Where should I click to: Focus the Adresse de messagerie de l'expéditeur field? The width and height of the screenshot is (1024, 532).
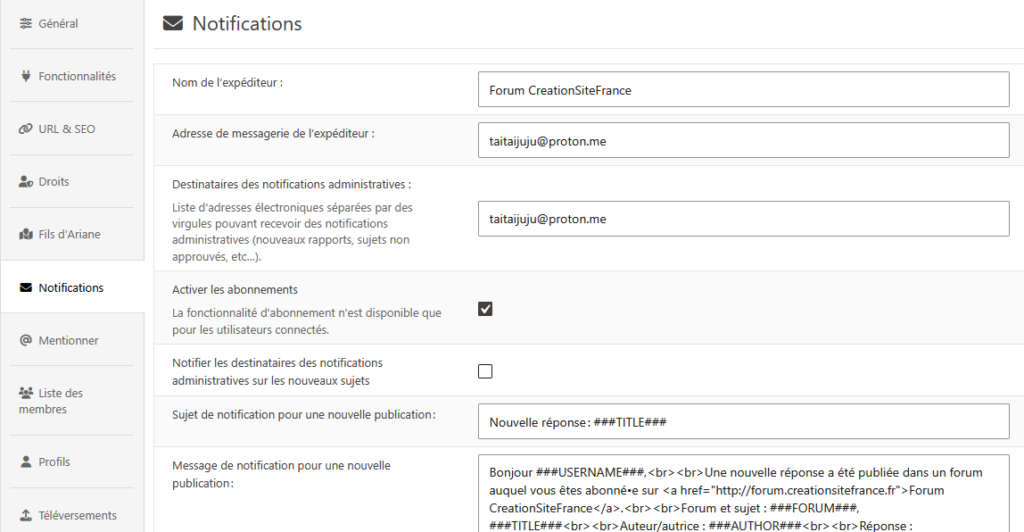pyautogui.click(x=743, y=140)
